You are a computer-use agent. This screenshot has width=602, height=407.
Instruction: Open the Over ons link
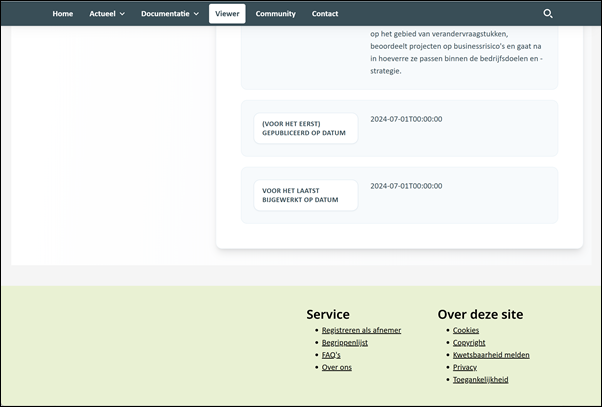[x=337, y=367]
